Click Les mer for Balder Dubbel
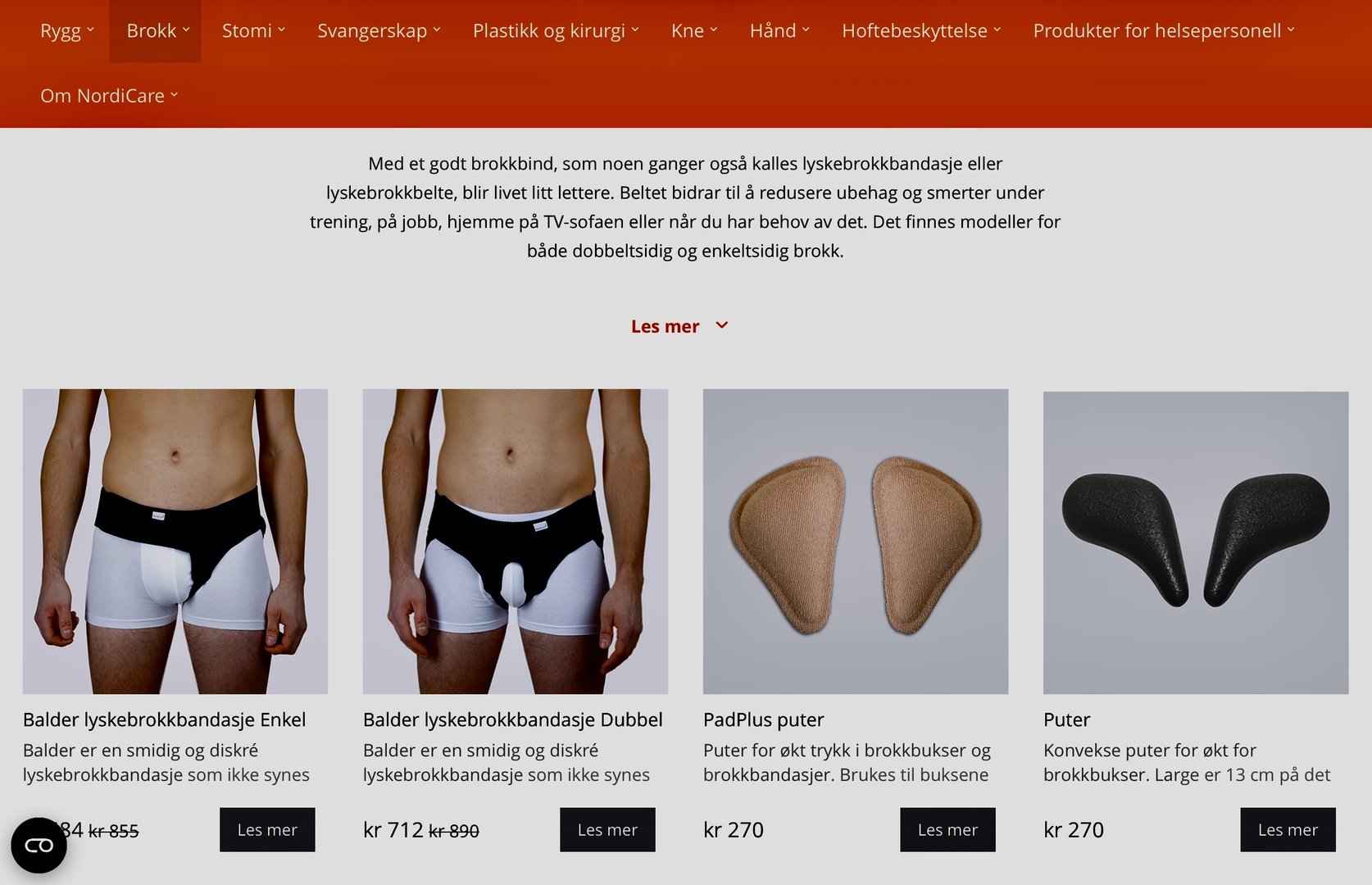 (607, 829)
